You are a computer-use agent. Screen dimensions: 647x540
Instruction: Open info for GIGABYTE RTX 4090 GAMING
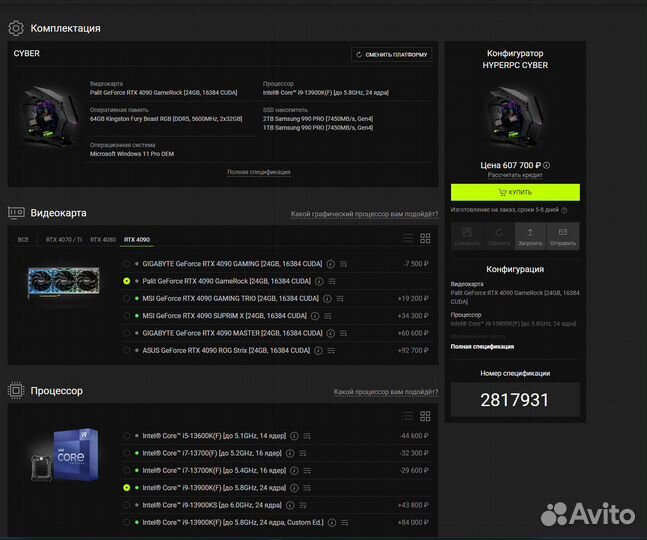point(331,264)
